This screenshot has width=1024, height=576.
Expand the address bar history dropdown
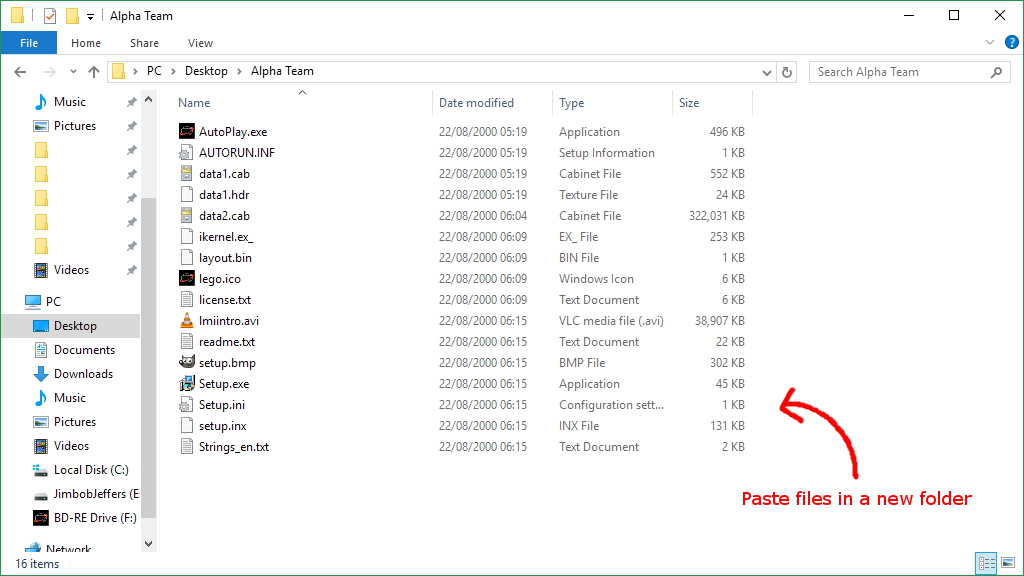767,72
